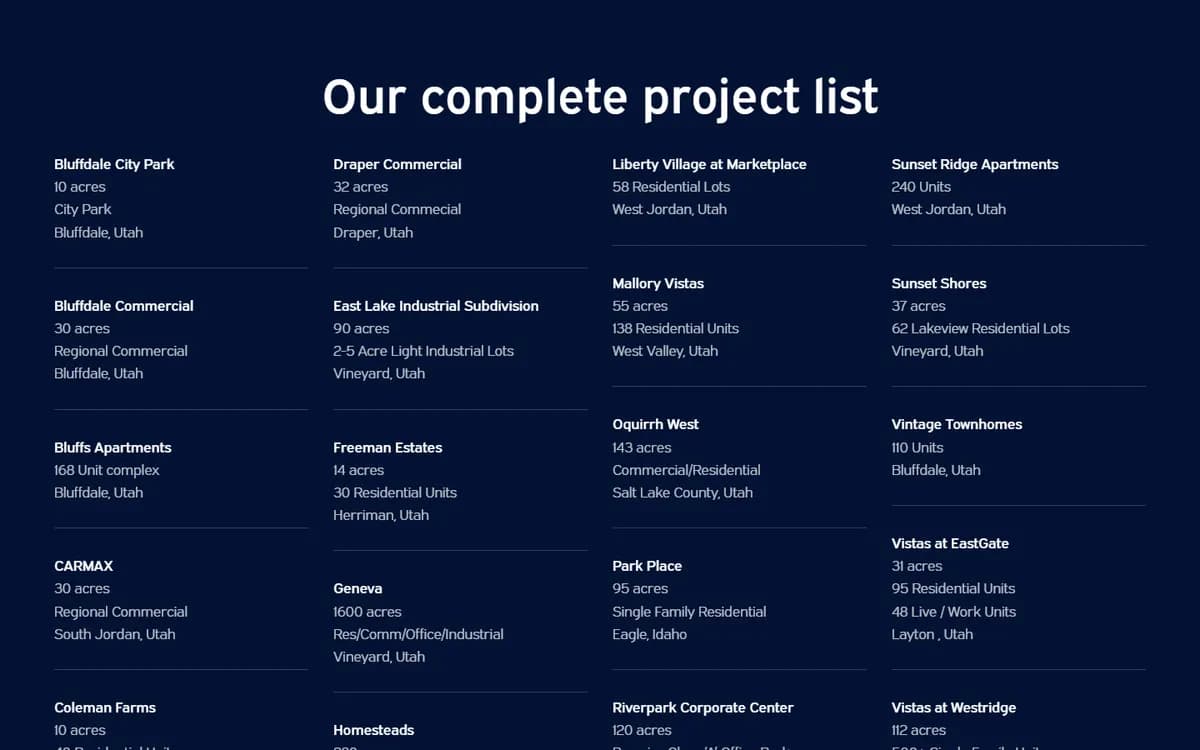Select the Riverpark Corporate Center title
This screenshot has width=1200, height=750.
(703, 708)
